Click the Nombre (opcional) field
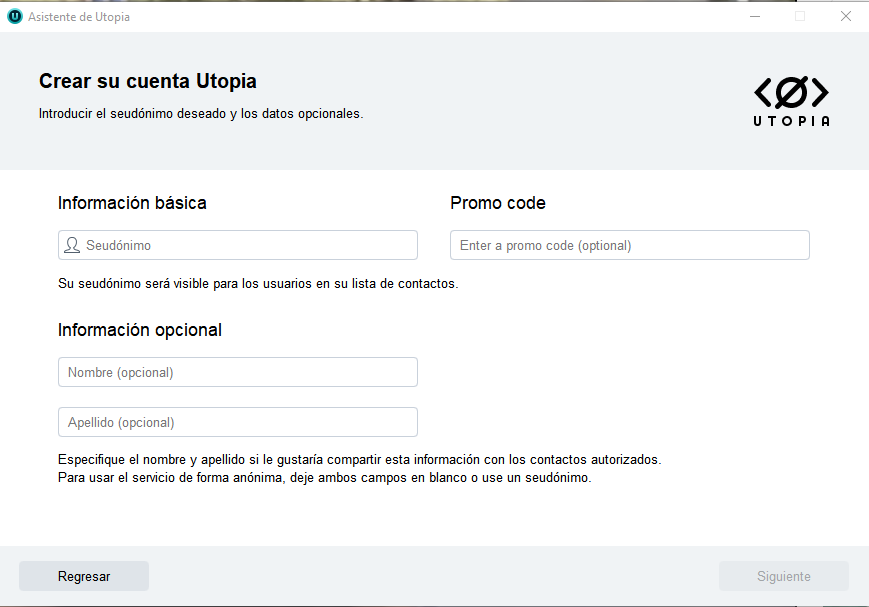The width and height of the screenshot is (869, 607). tap(238, 372)
